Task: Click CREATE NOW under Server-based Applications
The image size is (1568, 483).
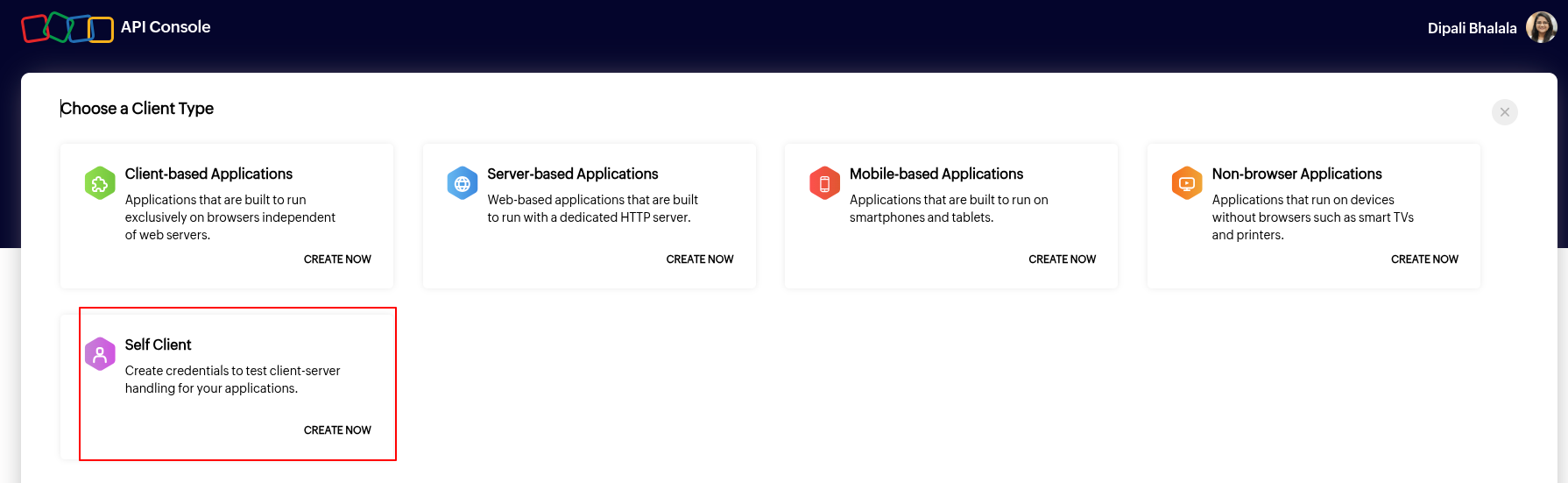Action: click(700, 259)
